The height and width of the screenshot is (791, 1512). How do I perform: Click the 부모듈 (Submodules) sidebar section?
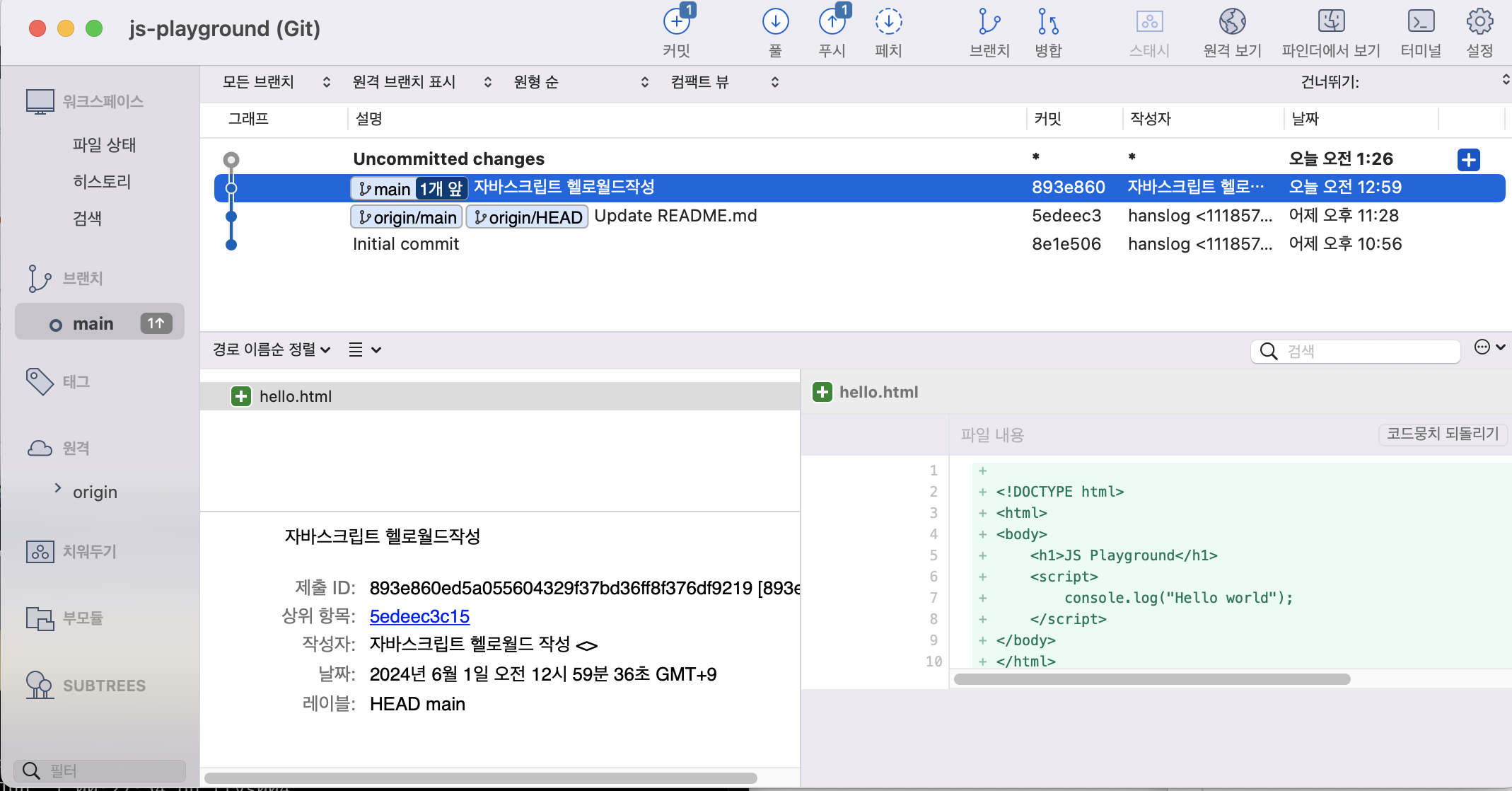pos(64,618)
